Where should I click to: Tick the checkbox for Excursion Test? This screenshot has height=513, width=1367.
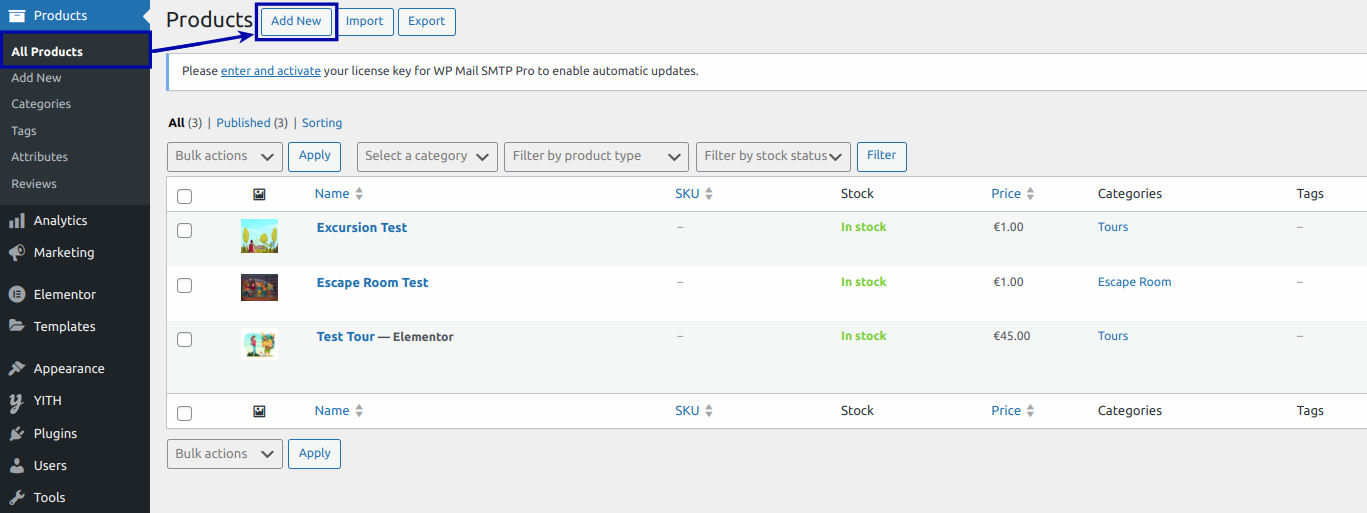[x=184, y=230]
